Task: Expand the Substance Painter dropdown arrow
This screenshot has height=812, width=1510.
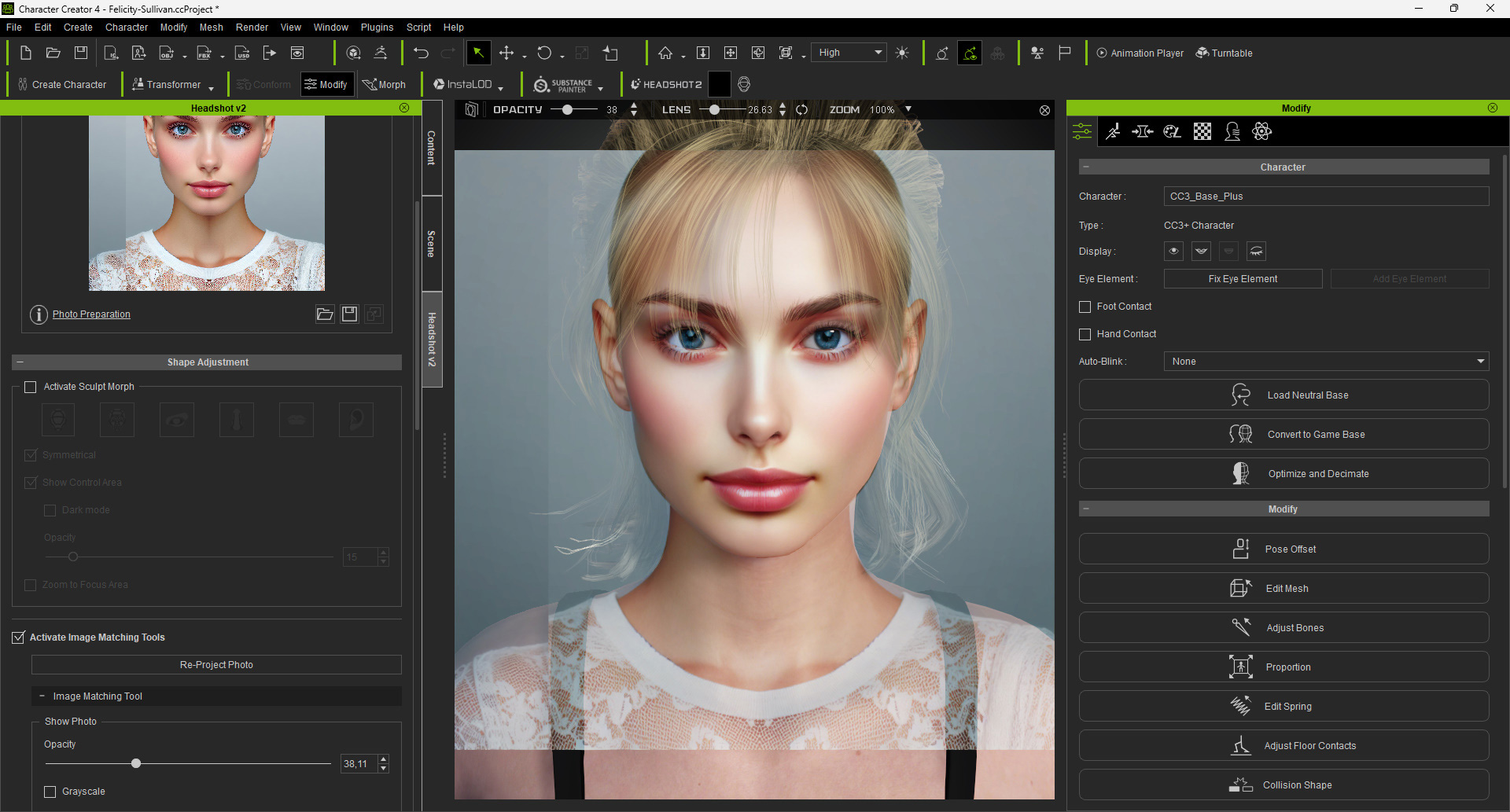Action: (601, 87)
